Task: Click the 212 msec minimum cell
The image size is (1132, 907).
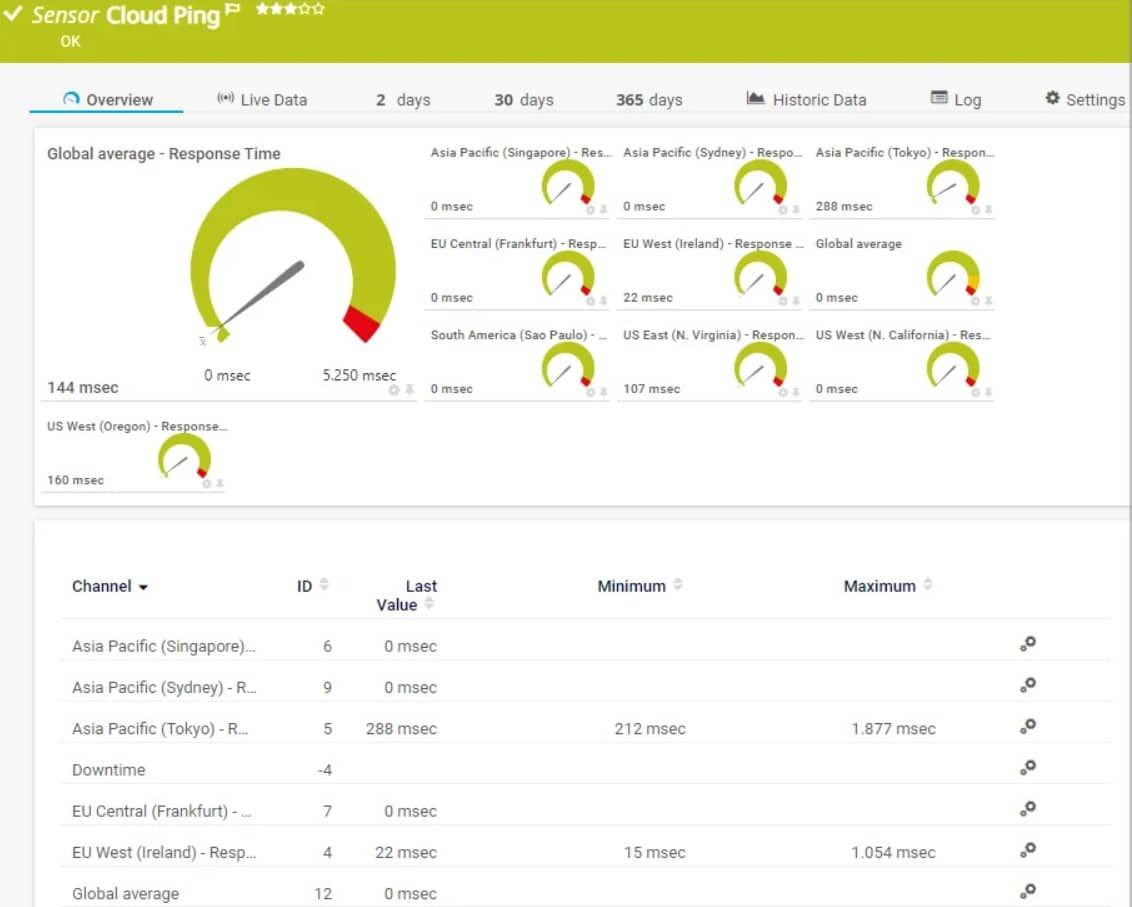Action: (x=650, y=729)
